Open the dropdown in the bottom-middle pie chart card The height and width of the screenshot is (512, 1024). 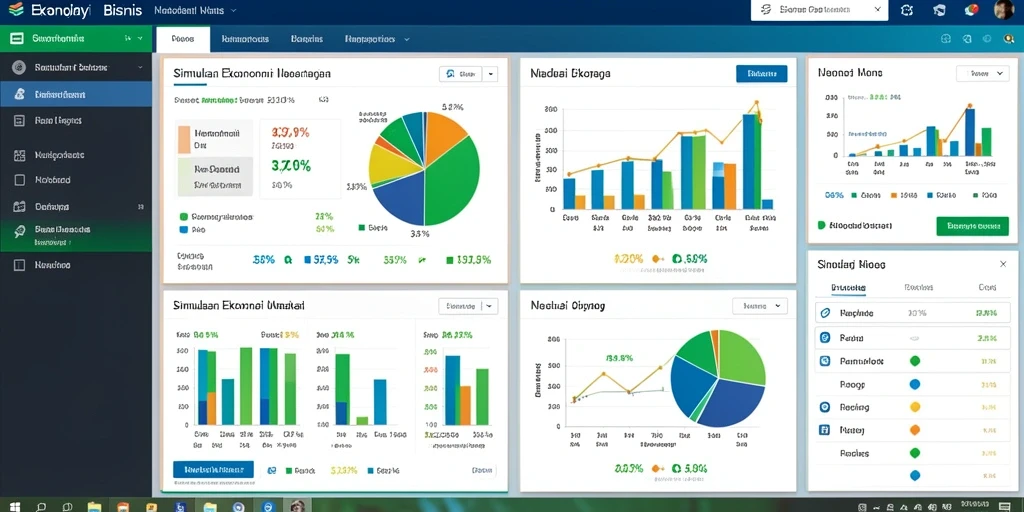pyautogui.click(x=760, y=306)
